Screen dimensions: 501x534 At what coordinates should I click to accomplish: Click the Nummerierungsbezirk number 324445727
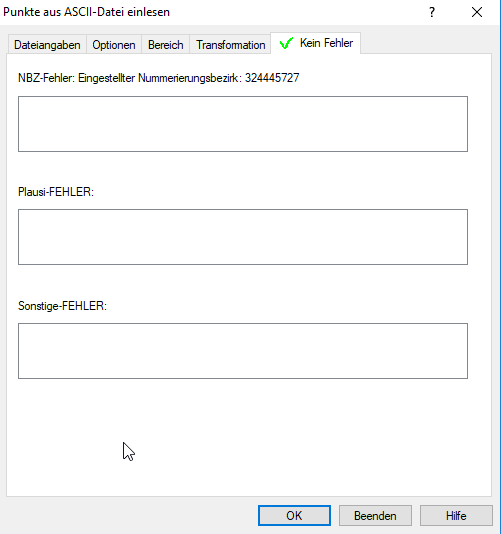[272, 78]
